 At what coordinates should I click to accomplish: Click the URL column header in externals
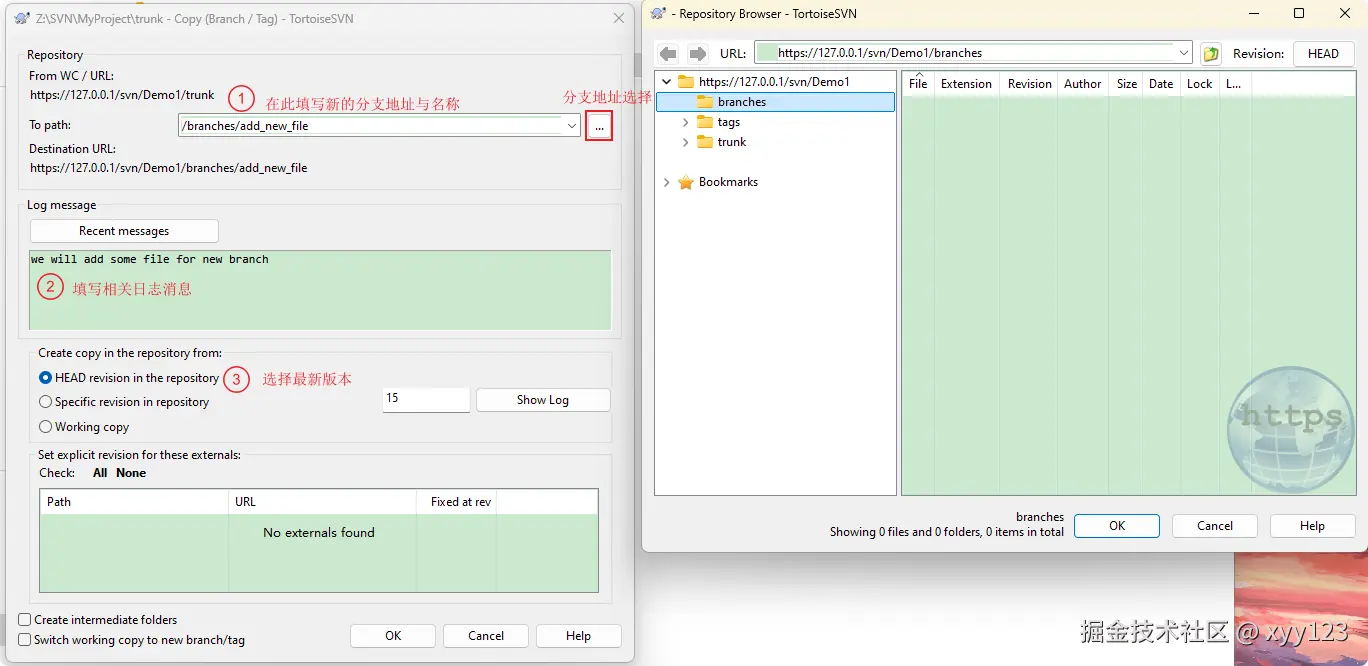322,502
